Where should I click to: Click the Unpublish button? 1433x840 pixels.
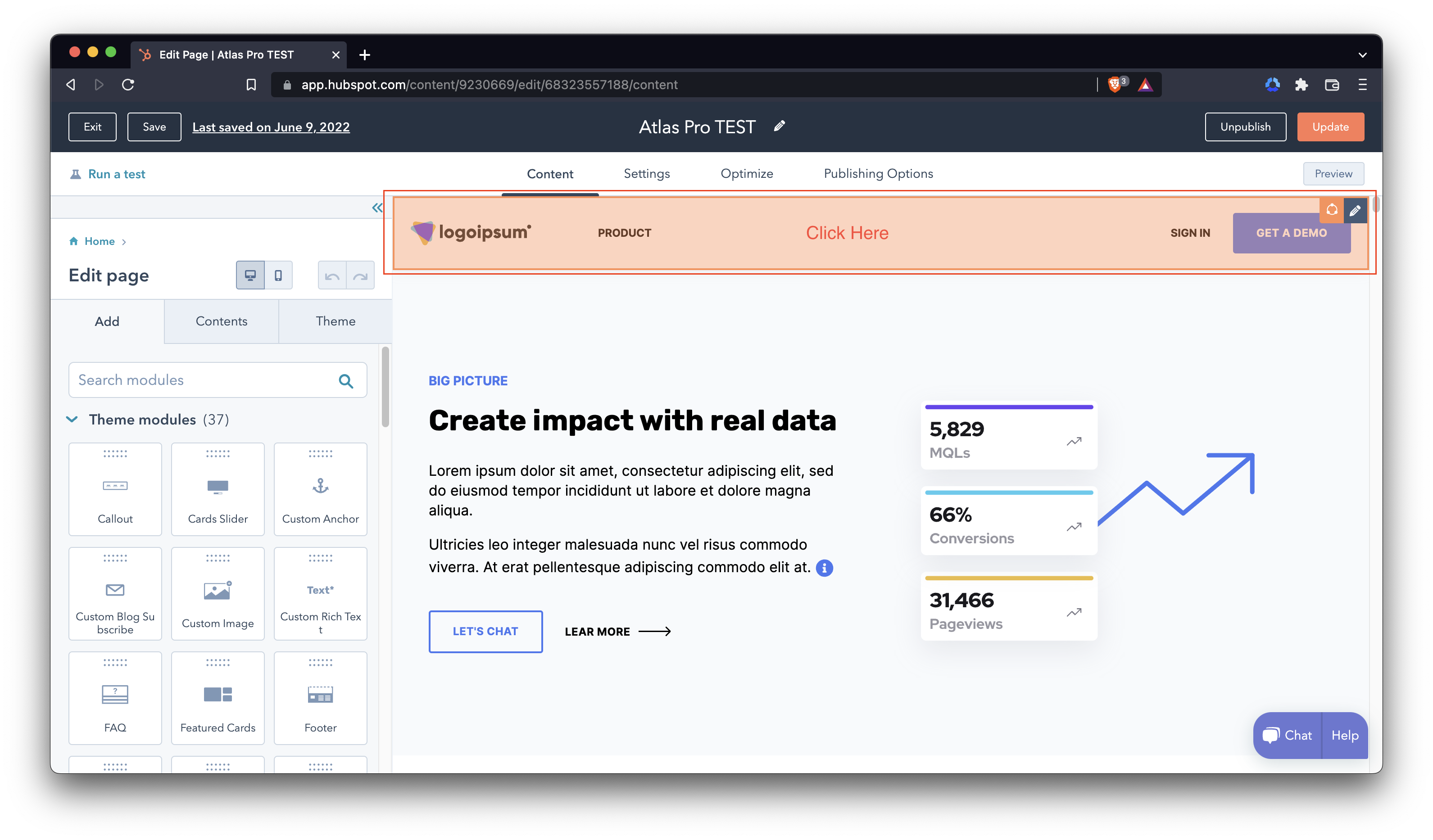(1245, 127)
